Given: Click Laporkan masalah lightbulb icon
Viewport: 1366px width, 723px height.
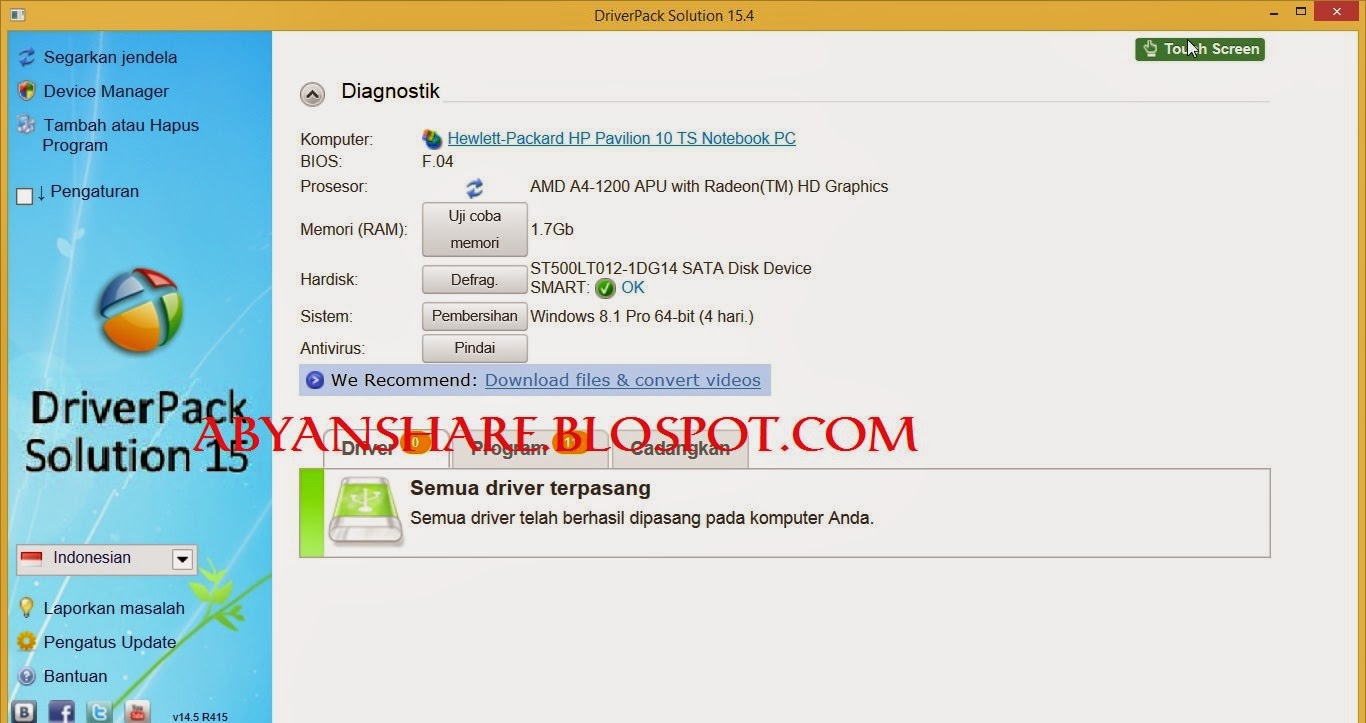Looking at the screenshot, I should (27, 608).
